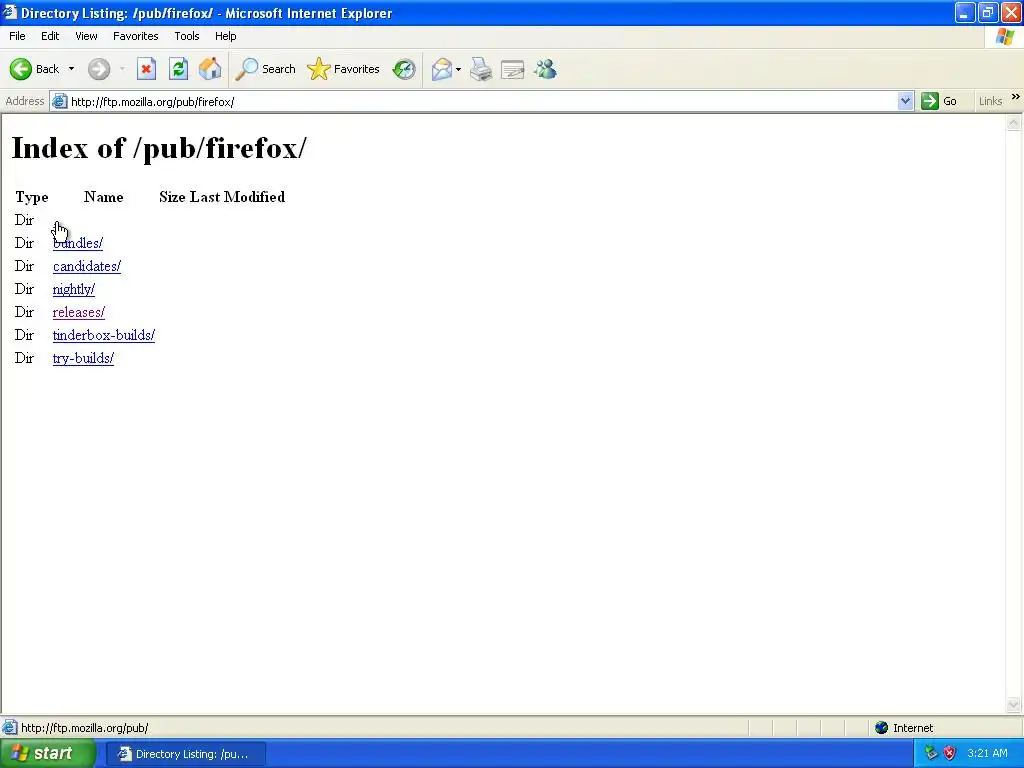Image resolution: width=1024 pixels, height=768 pixels.
Task: Click the Edit page toolbar icon
Action: point(513,69)
